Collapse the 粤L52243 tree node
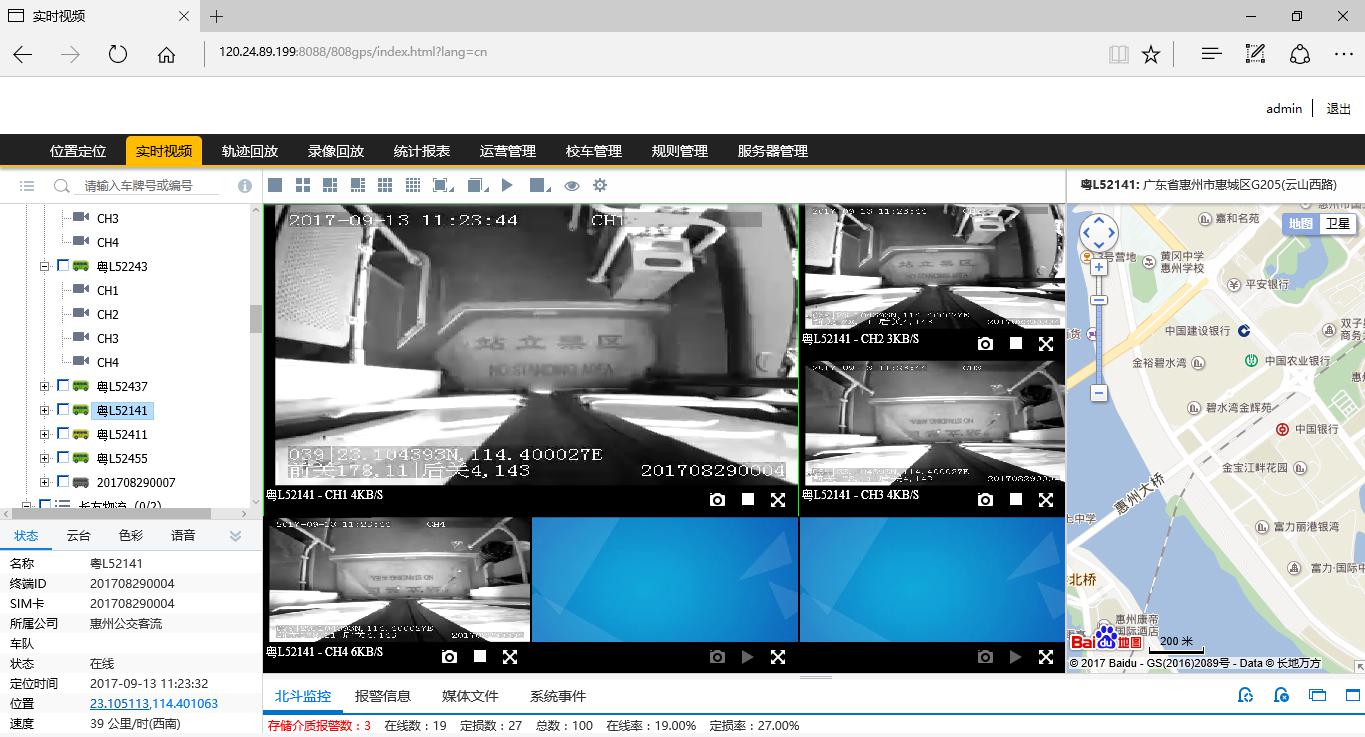This screenshot has width=1365, height=737. 44,266
